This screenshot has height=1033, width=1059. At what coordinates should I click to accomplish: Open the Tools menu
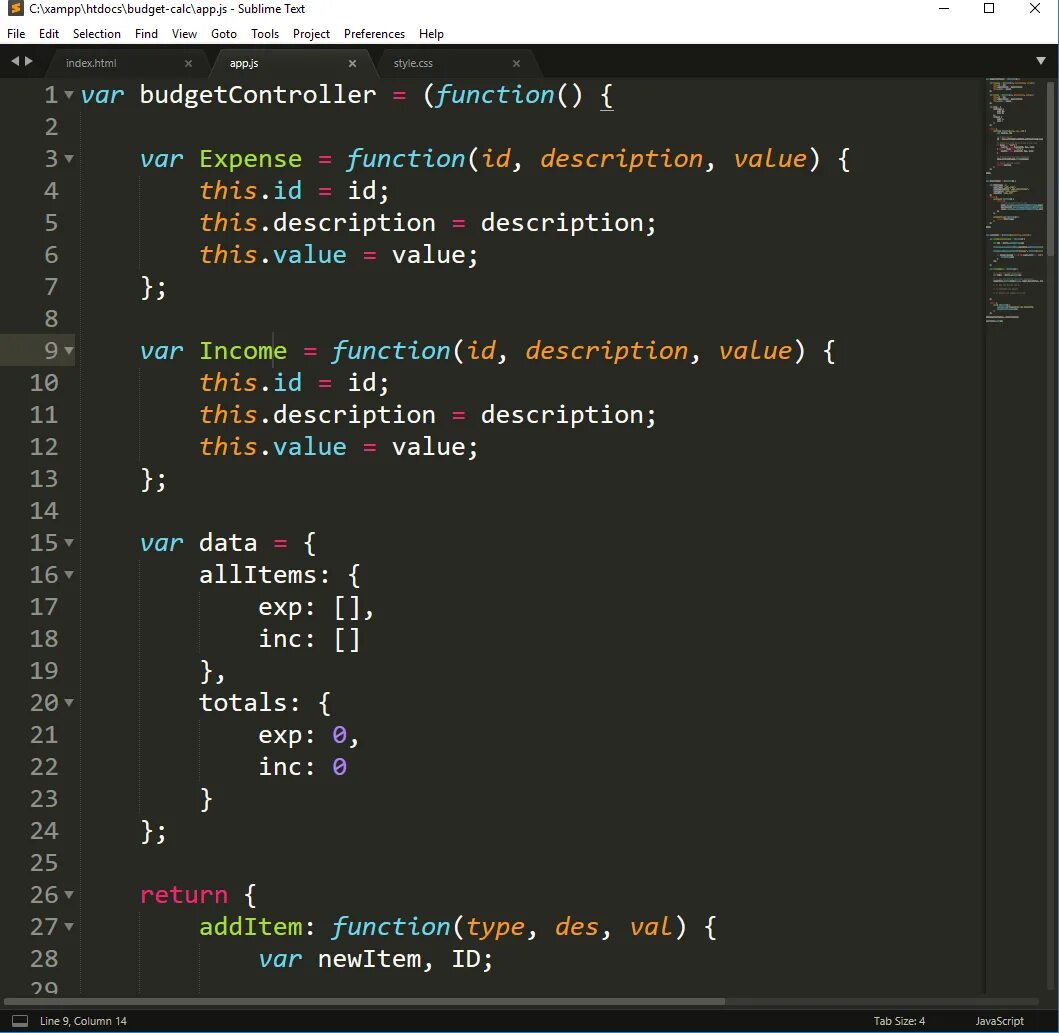[265, 34]
